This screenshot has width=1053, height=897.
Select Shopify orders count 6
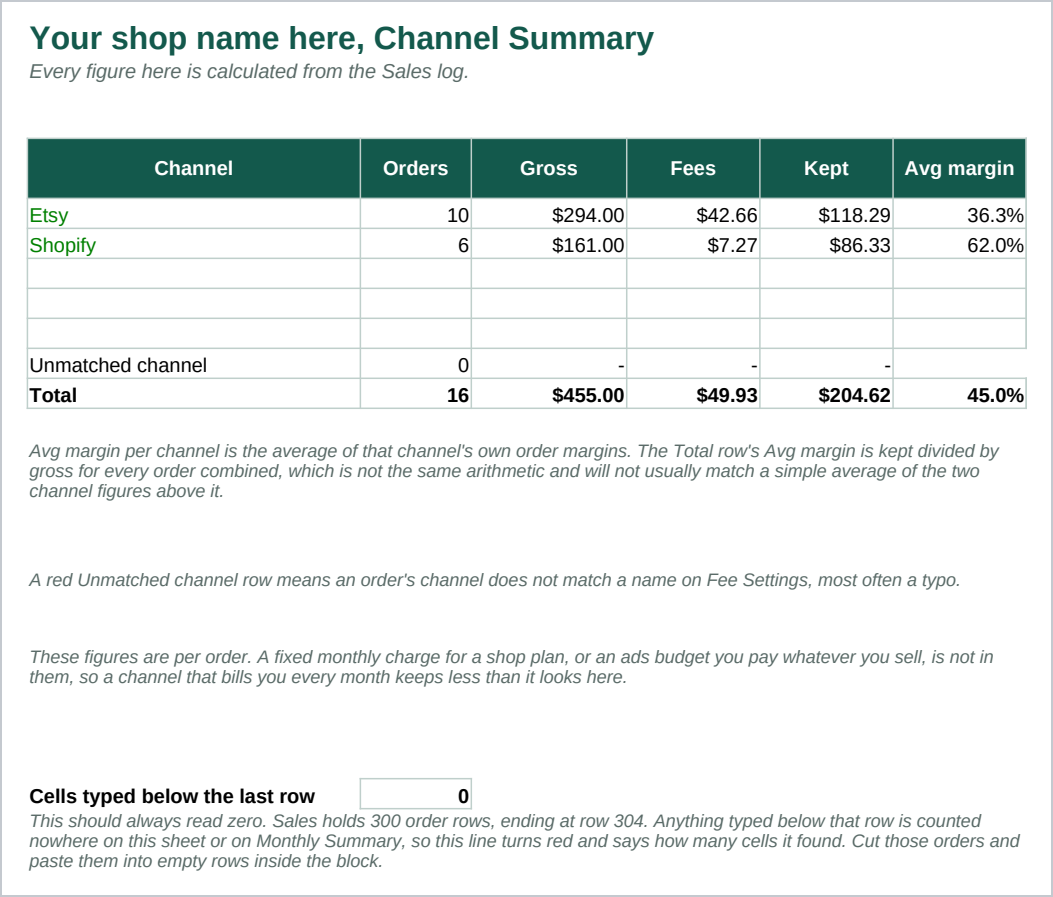pos(416,245)
